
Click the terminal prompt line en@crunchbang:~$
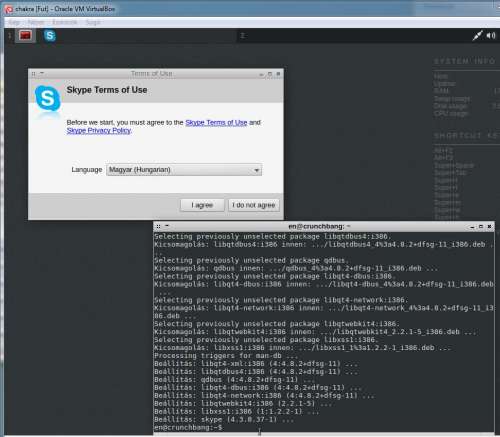coord(189,427)
